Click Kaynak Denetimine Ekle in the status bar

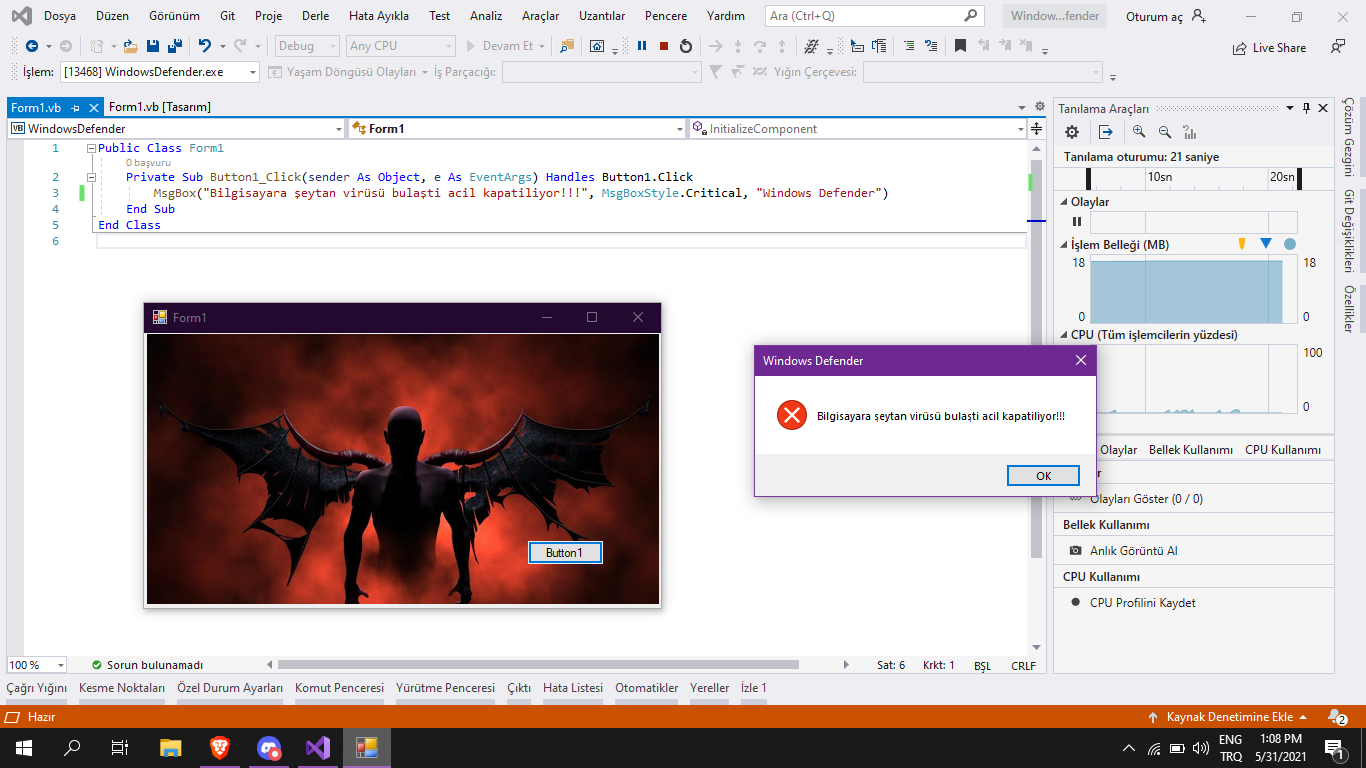tap(1229, 717)
